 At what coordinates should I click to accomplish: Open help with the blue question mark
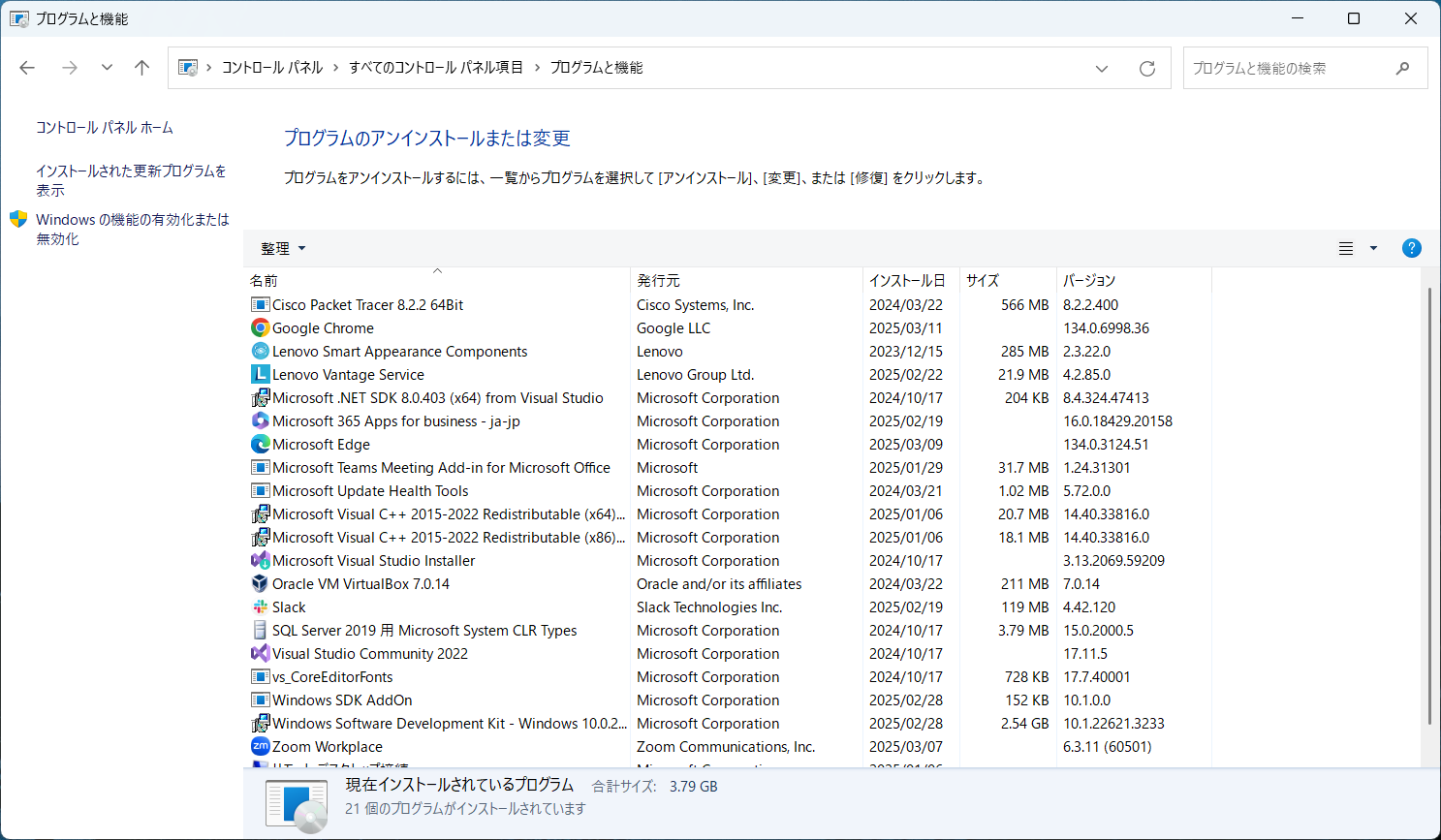coord(1412,249)
